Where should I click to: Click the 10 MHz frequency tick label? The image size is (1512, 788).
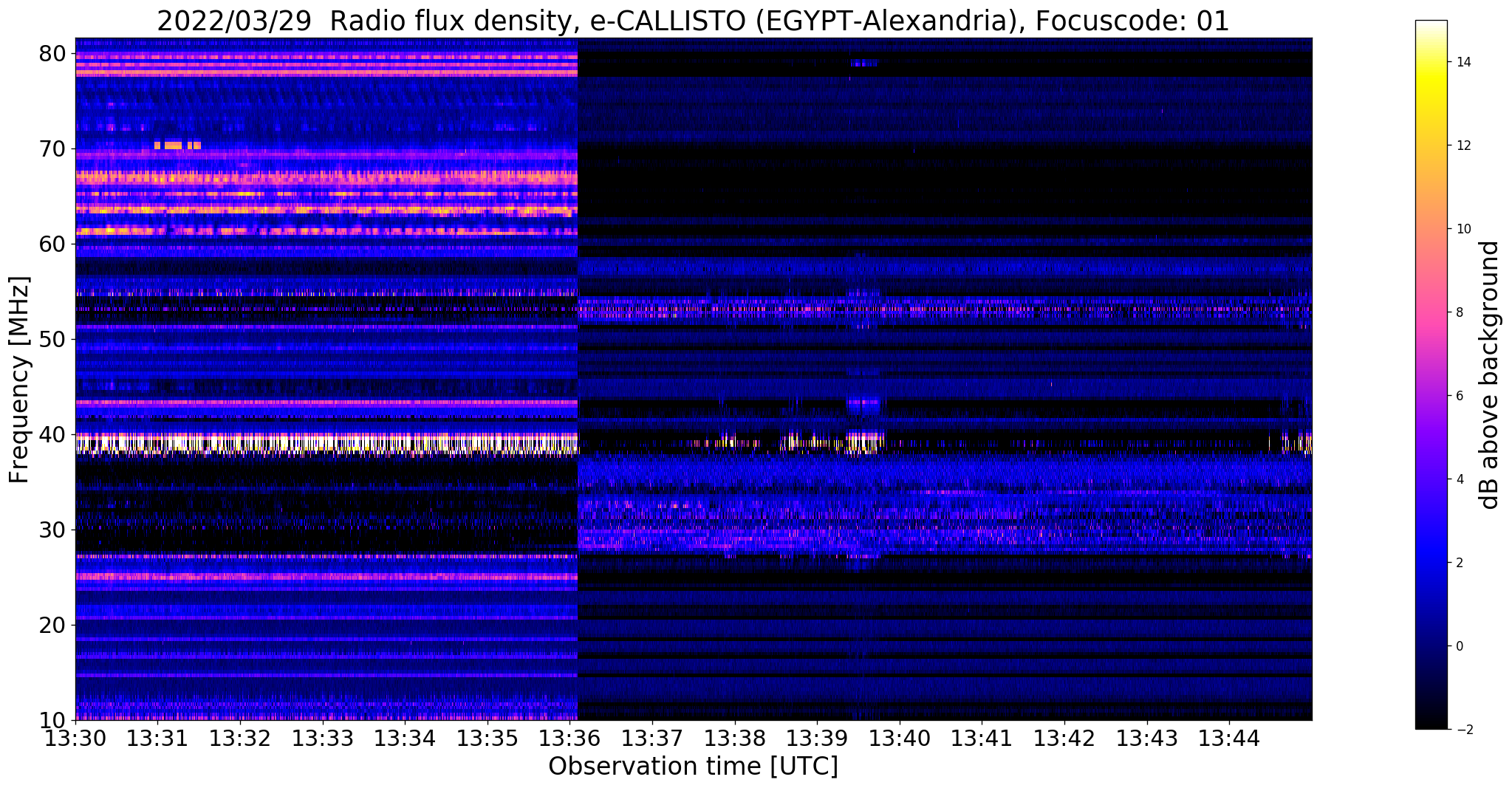[x=52, y=720]
